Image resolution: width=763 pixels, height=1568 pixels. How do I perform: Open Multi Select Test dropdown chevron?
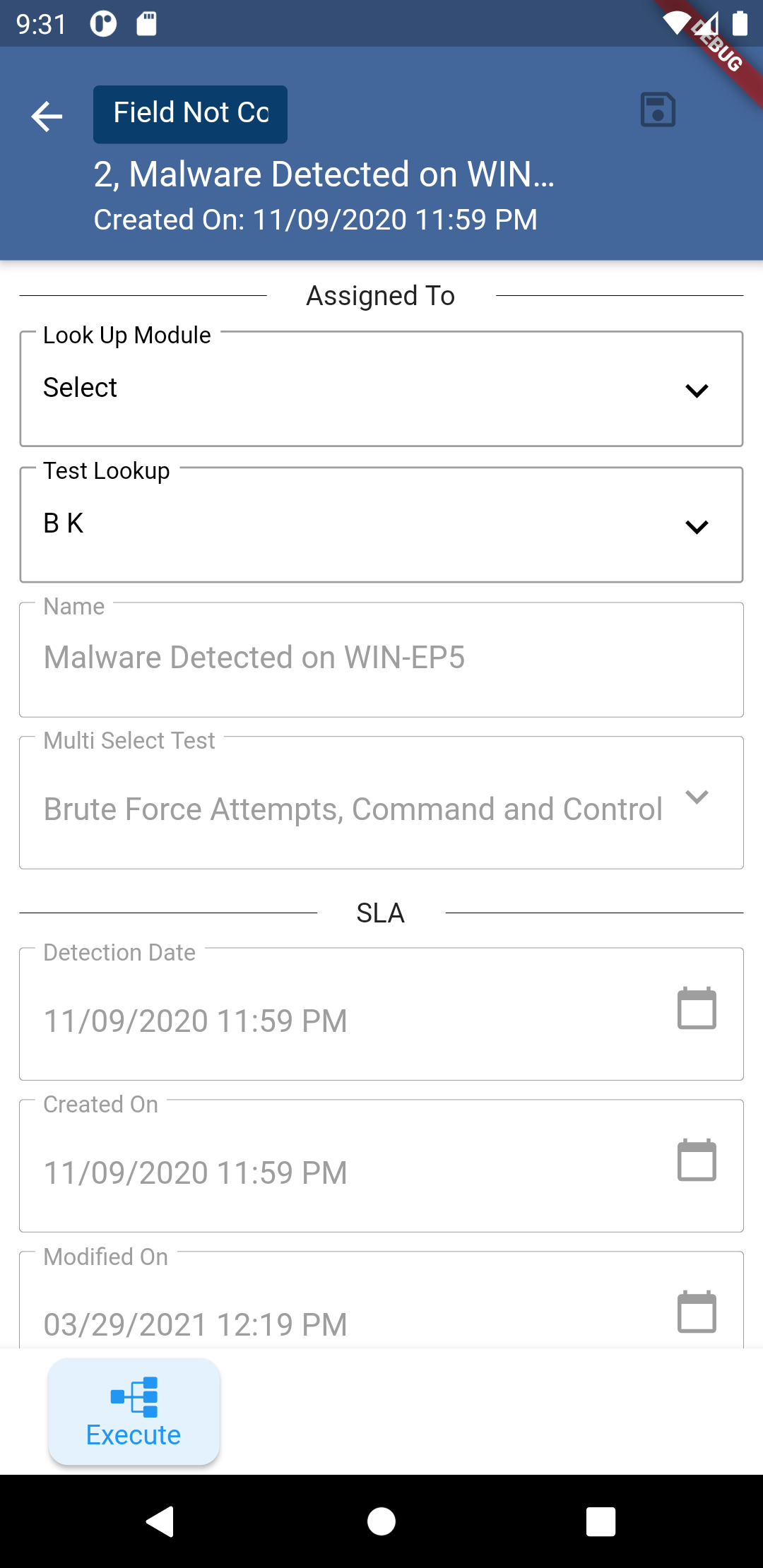tap(697, 797)
